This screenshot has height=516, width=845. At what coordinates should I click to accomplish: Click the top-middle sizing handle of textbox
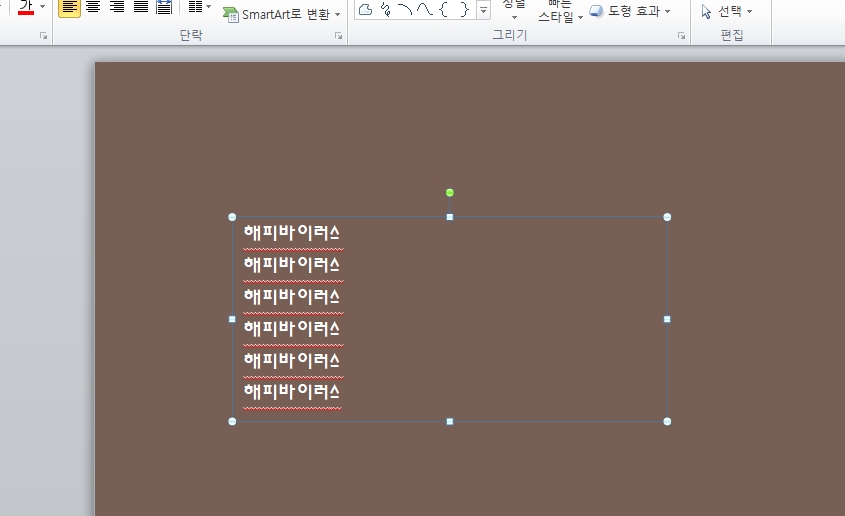point(450,217)
